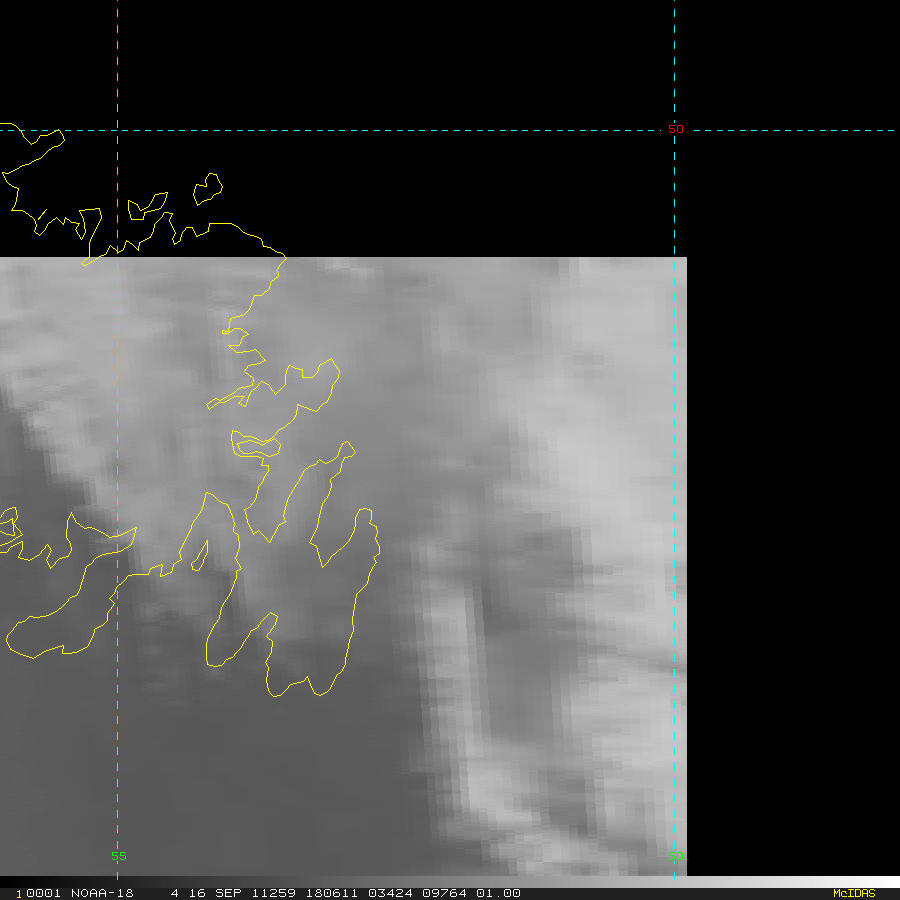Image resolution: width=900 pixels, height=900 pixels.
Task: Click the green 55 longitude label
Action: point(118,856)
